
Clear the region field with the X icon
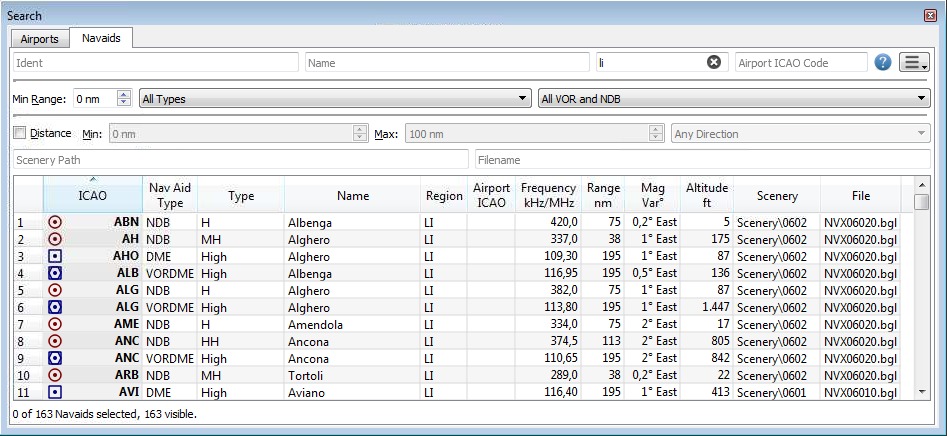pyautogui.click(x=714, y=62)
